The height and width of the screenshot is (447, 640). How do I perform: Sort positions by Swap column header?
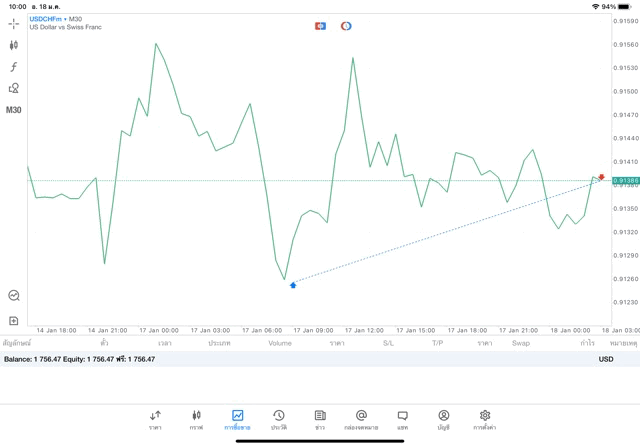(521, 343)
